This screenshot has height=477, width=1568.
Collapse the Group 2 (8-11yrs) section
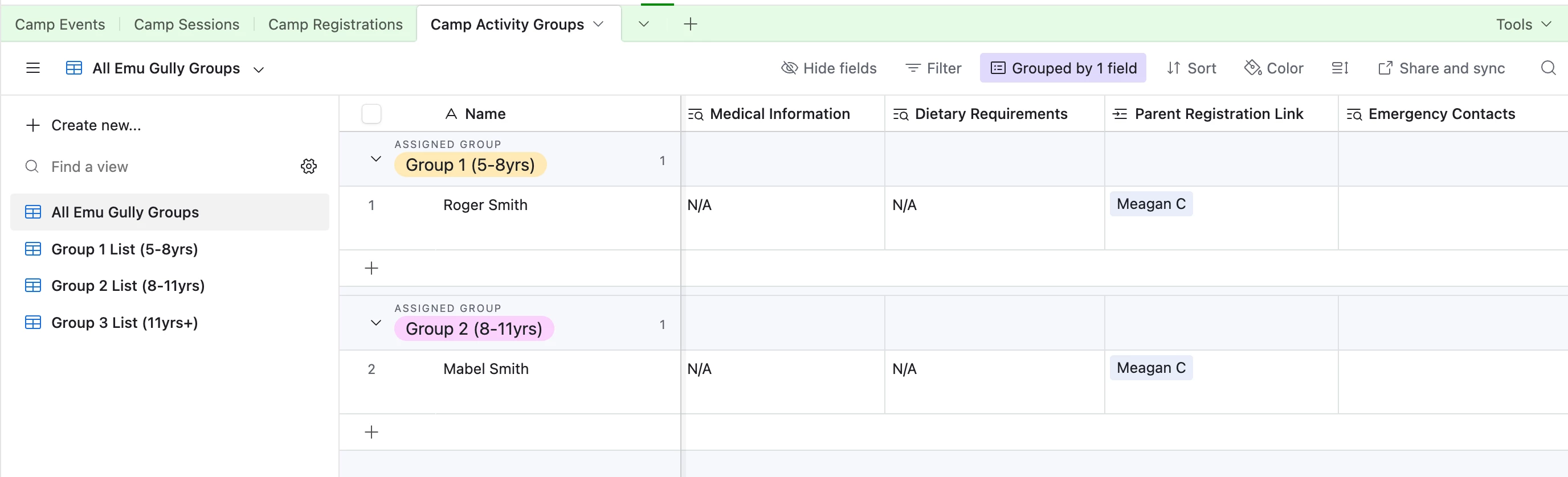375,323
